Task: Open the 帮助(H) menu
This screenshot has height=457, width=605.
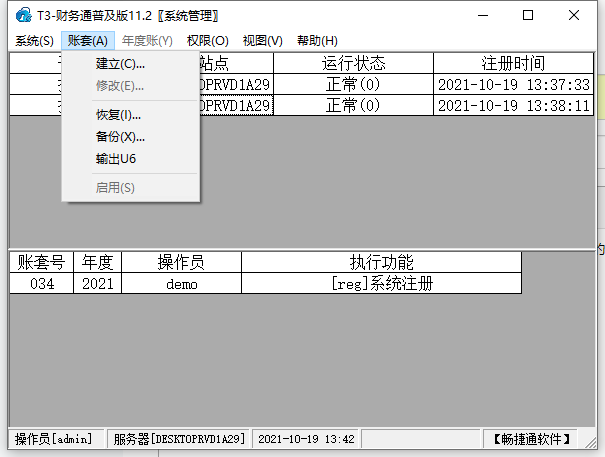Action: pos(317,41)
